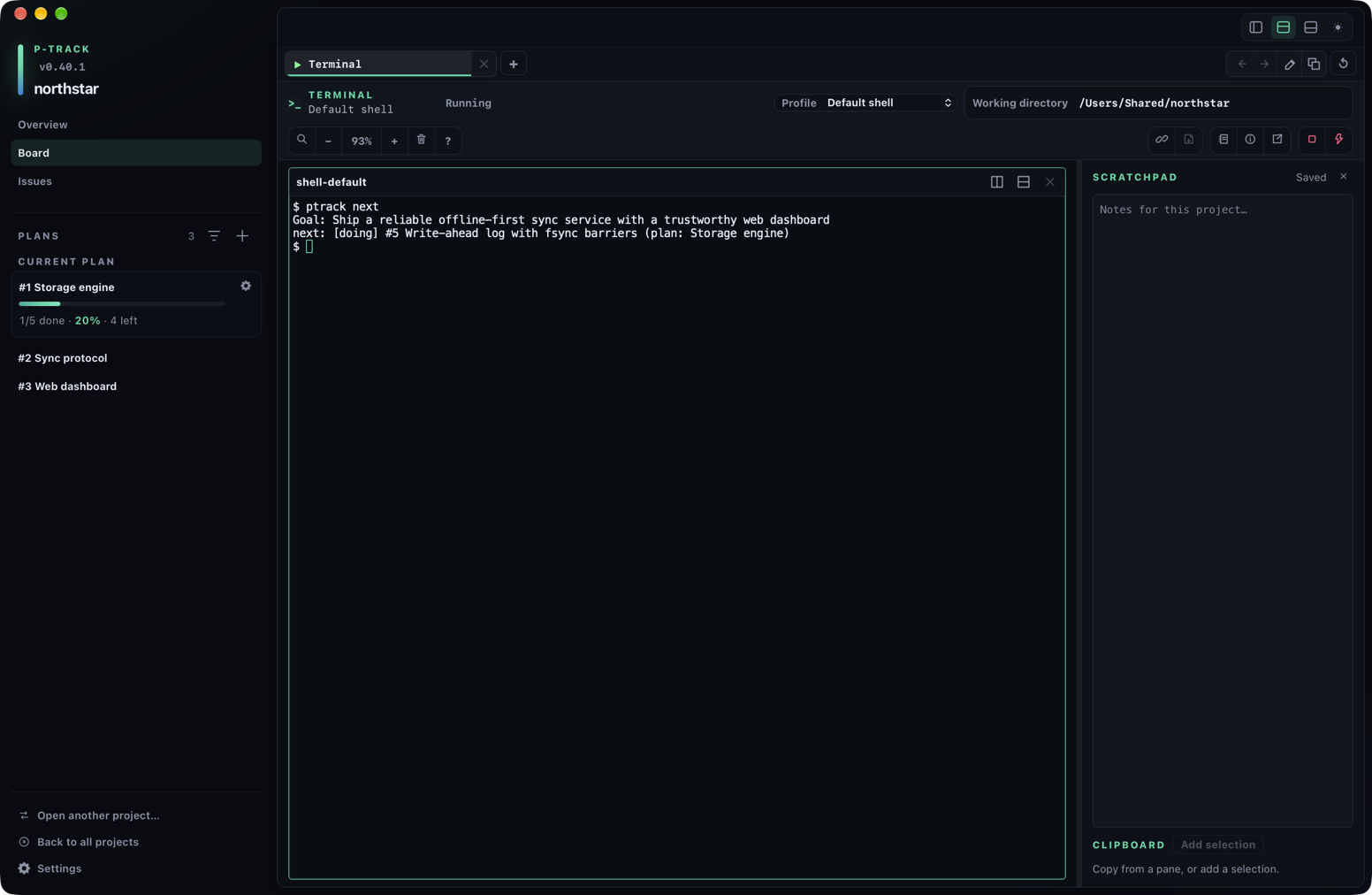Close the Terminal tab

pyautogui.click(x=484, y=64)
